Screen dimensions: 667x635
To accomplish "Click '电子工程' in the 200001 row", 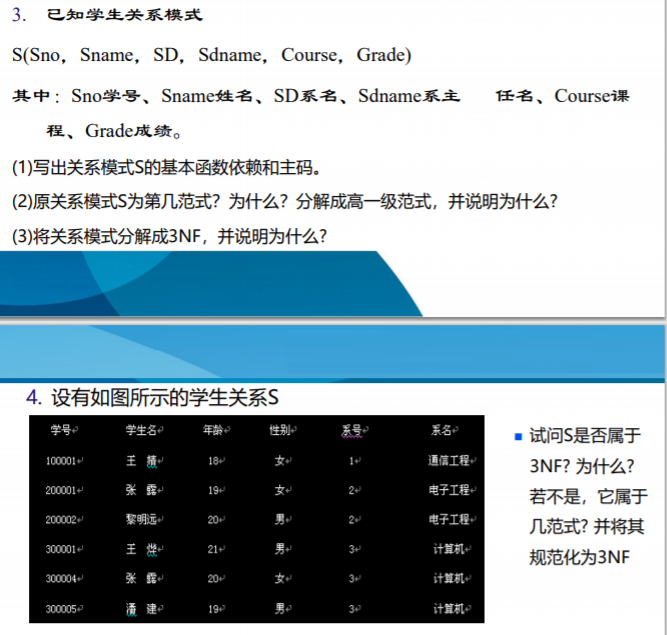I will pyautogui.click(x=451, y=490).
